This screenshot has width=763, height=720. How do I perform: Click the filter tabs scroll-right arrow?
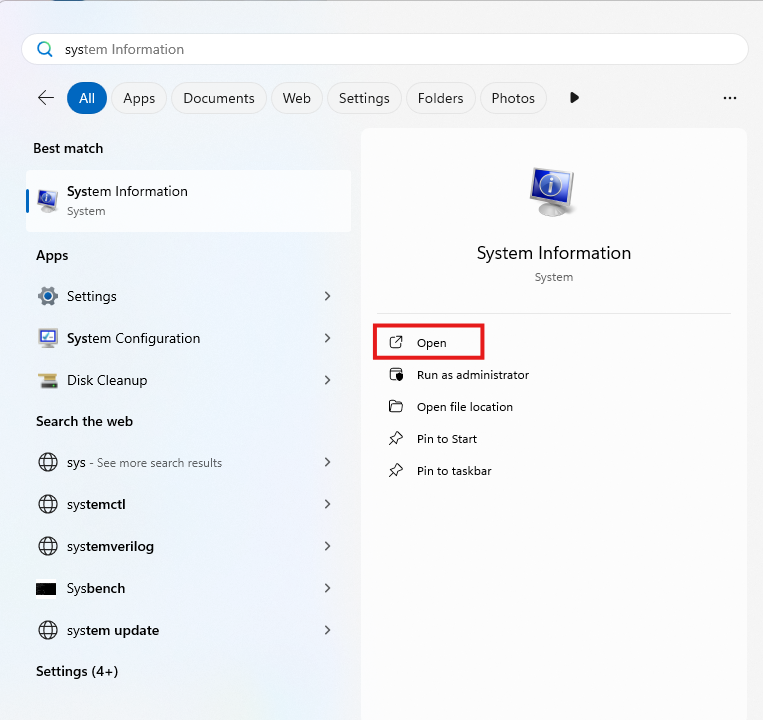(x=574, y=98)
